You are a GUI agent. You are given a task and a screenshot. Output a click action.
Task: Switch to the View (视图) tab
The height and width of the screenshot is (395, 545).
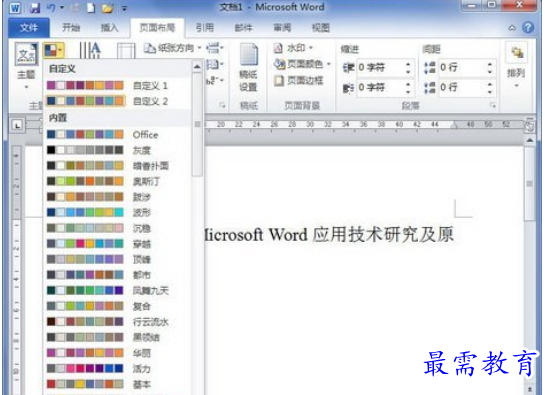tap(320, 27)
